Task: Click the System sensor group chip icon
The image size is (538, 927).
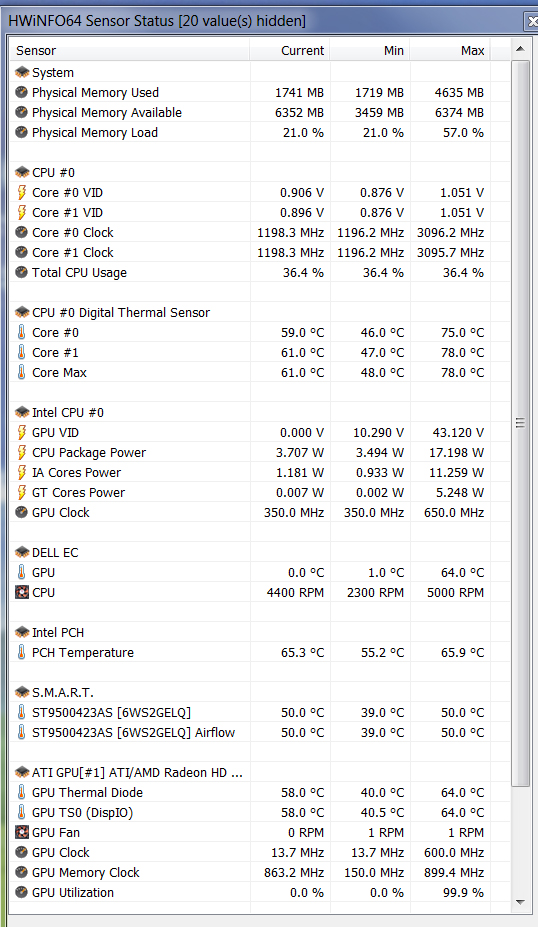Action: (x=22, y=72)
